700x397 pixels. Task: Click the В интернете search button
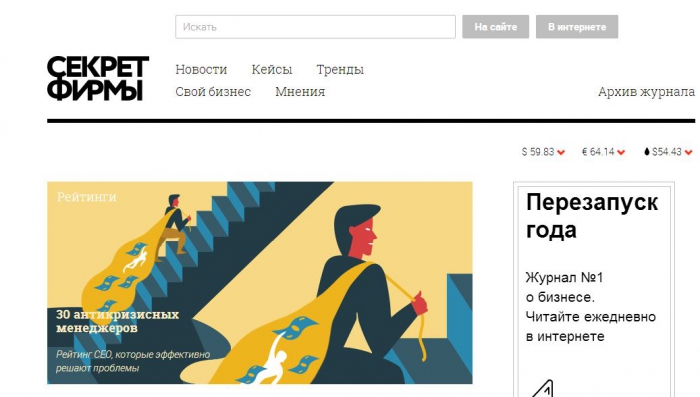pos(577,27)
